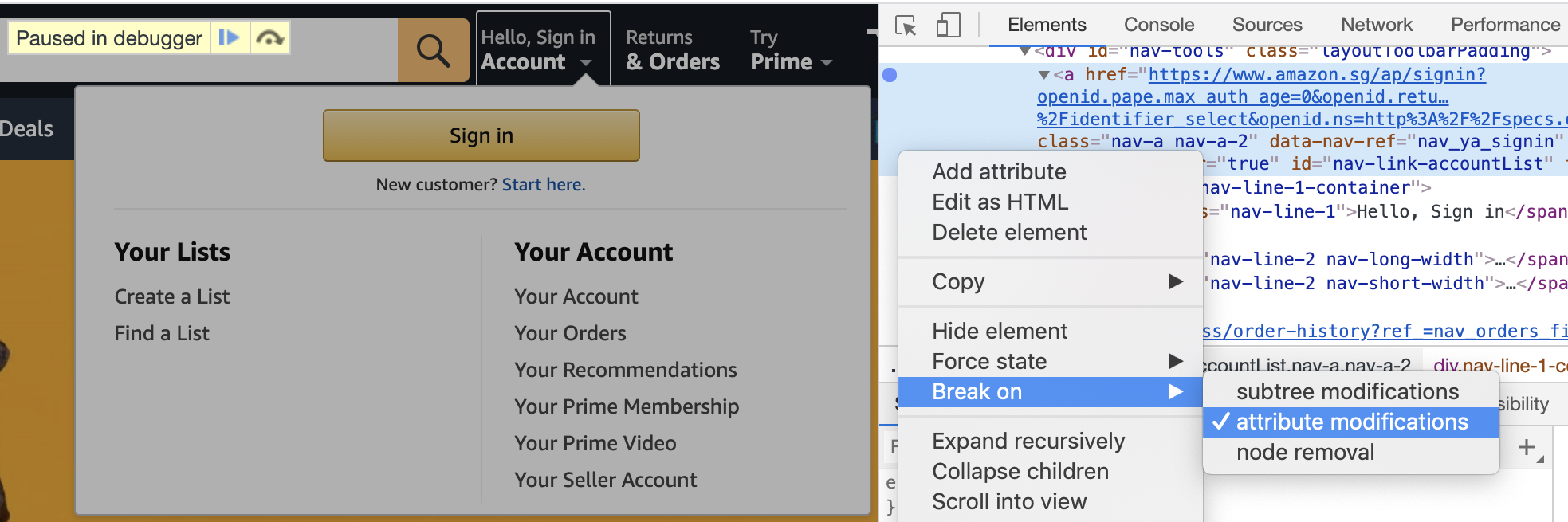Screen dimensions: 1568x522
Task: Collapse the anchor href element triangle
Action: [1043, 75]
